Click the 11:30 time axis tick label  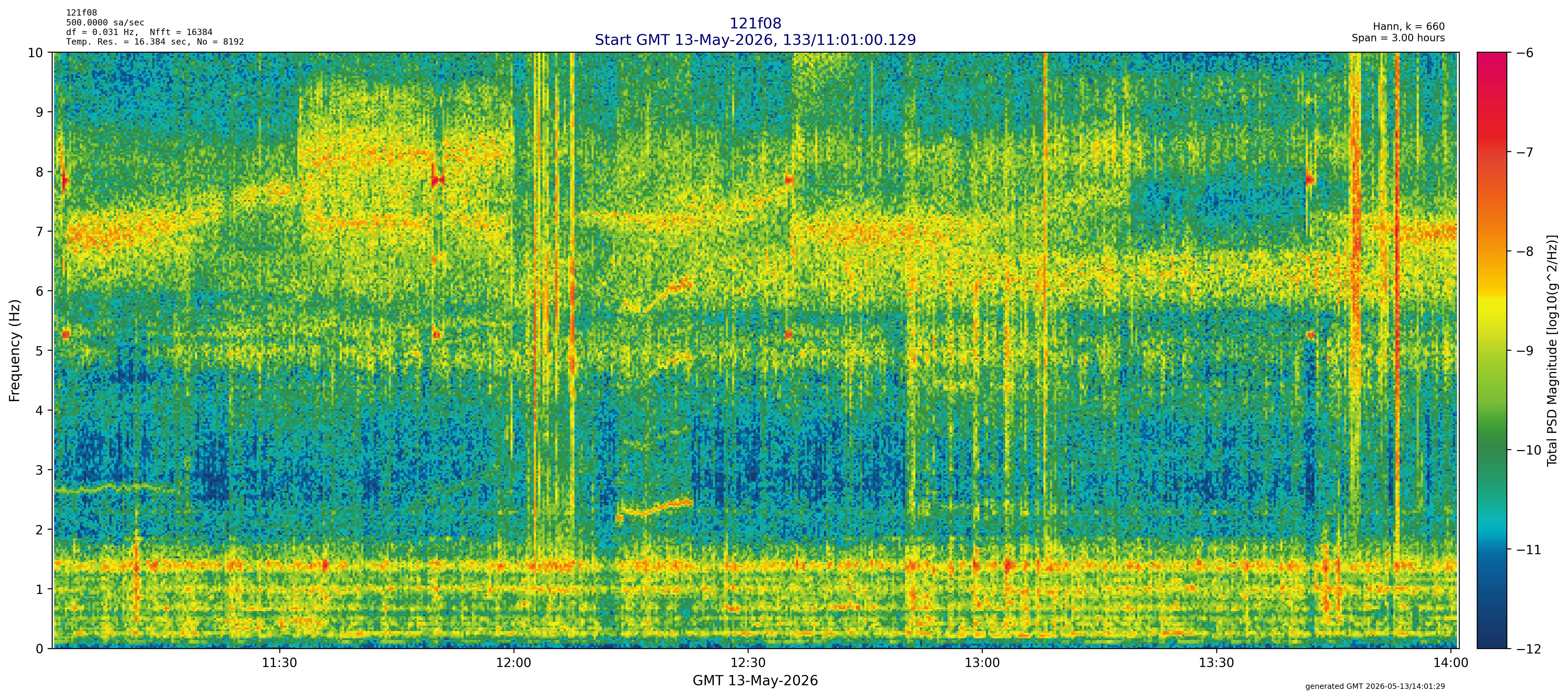[x=279, y=663]
